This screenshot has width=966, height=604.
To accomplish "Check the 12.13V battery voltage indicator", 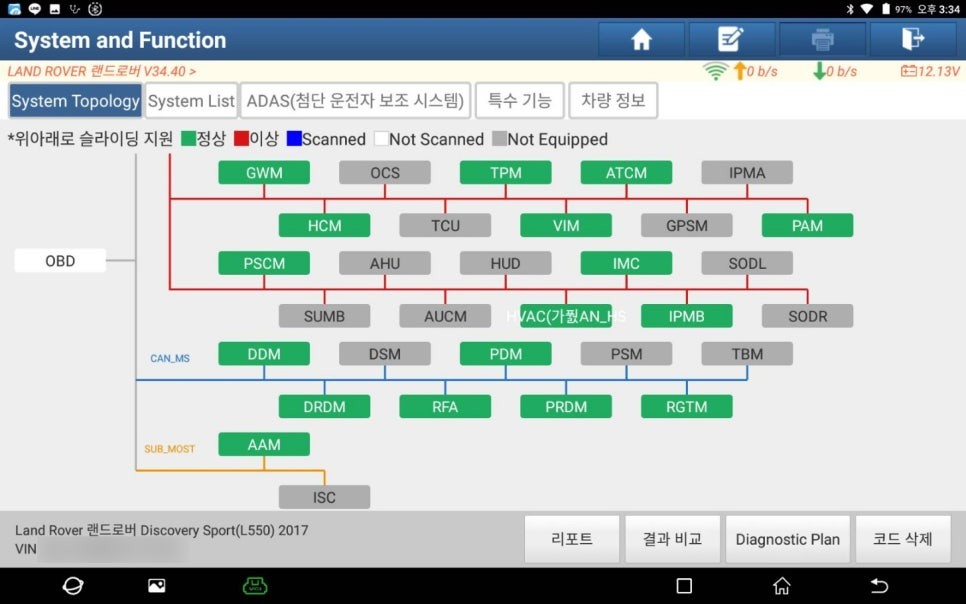I will pyautogui.click(x=919, y=70).
